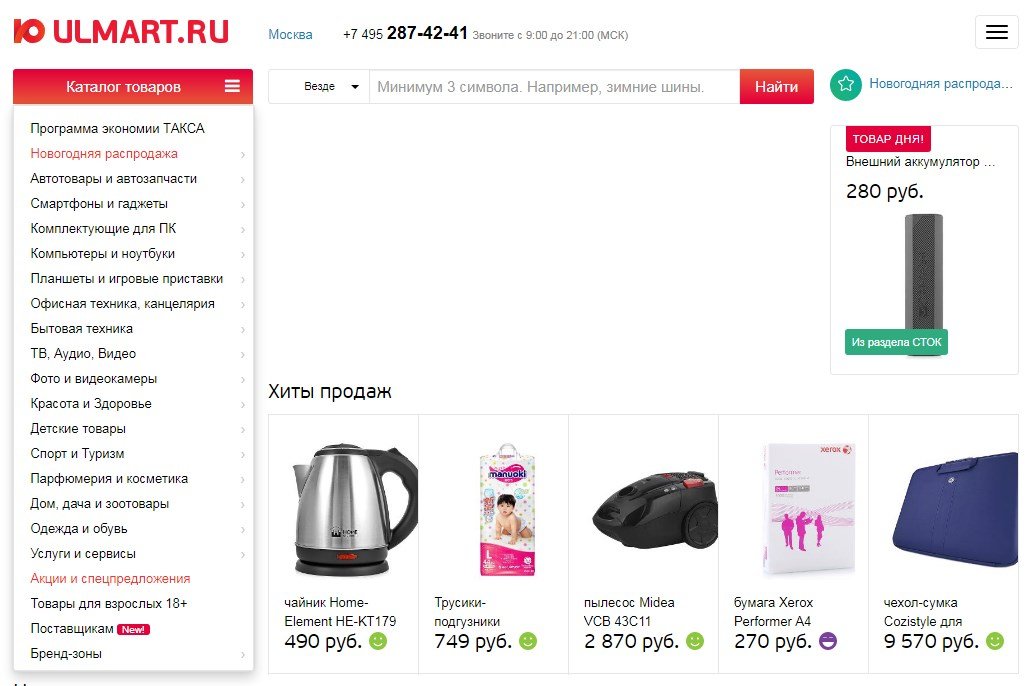This screenshot has width=1029, height=686.
Task: Click green smiley next to Midea vacuum price
Action: click(695, 641)
